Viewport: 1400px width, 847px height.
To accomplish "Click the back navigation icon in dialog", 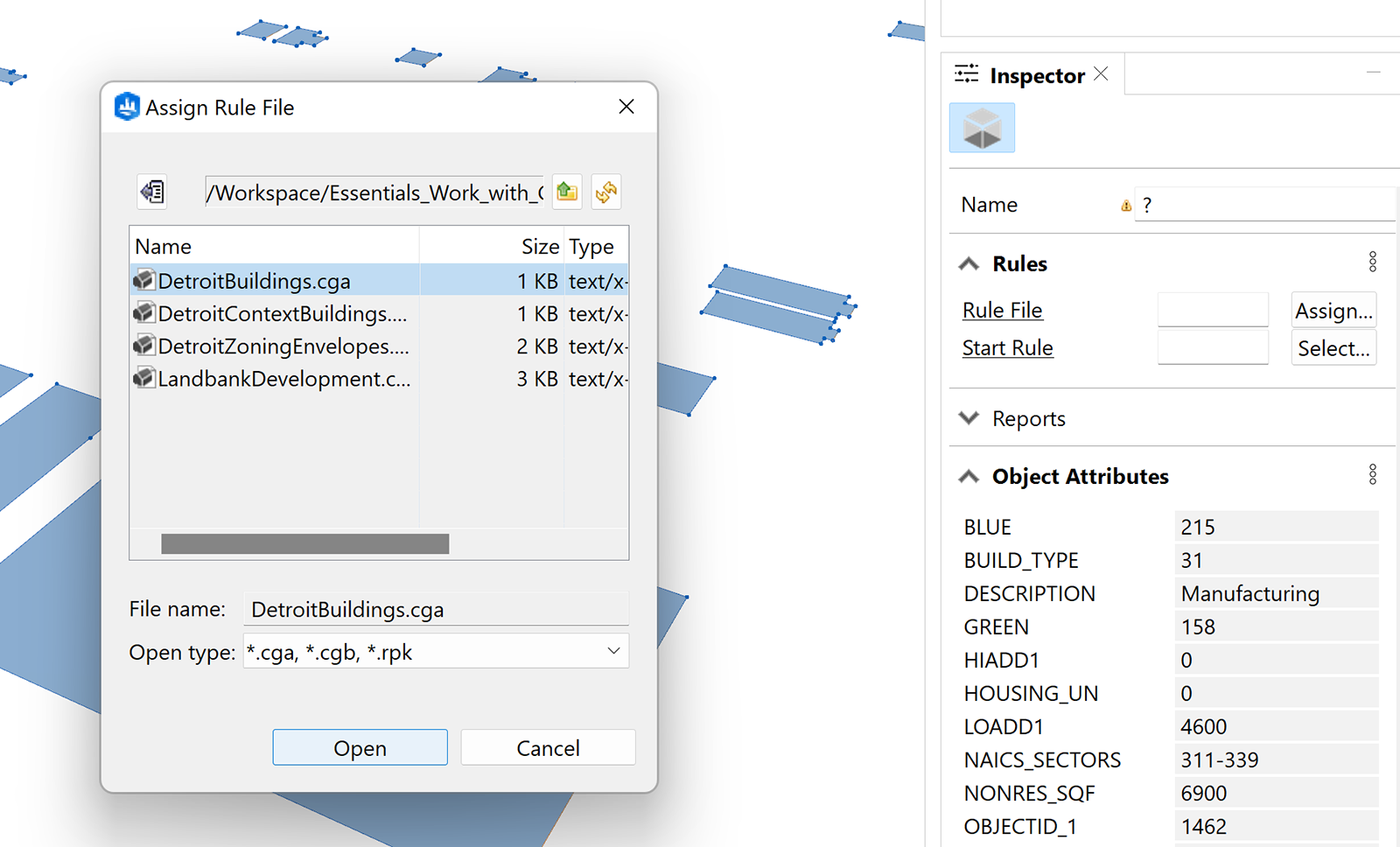I will click(x=152, y=192).
